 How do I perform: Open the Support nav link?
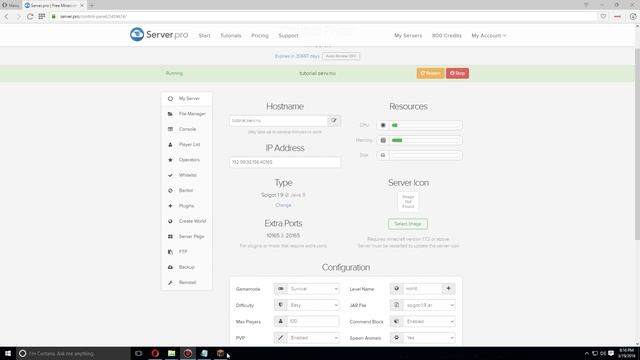click(x=288, y=36)
